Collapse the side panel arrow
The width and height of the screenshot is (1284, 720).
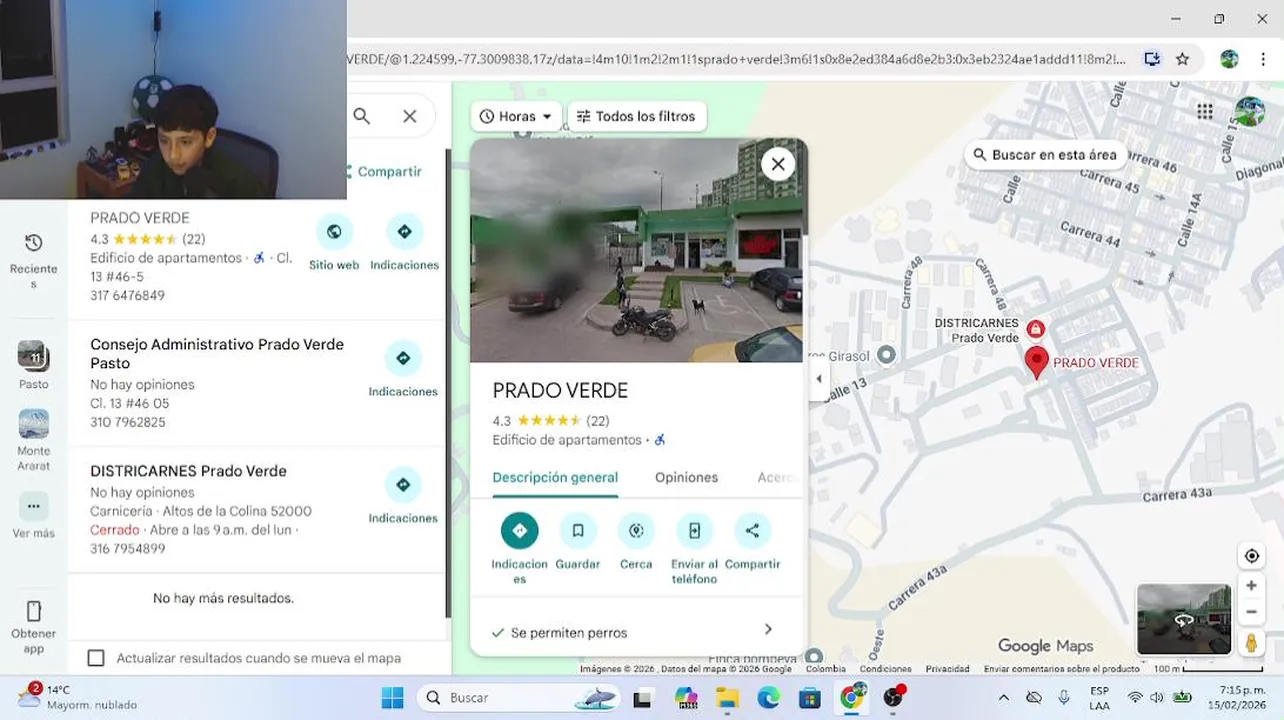(819, 379)
